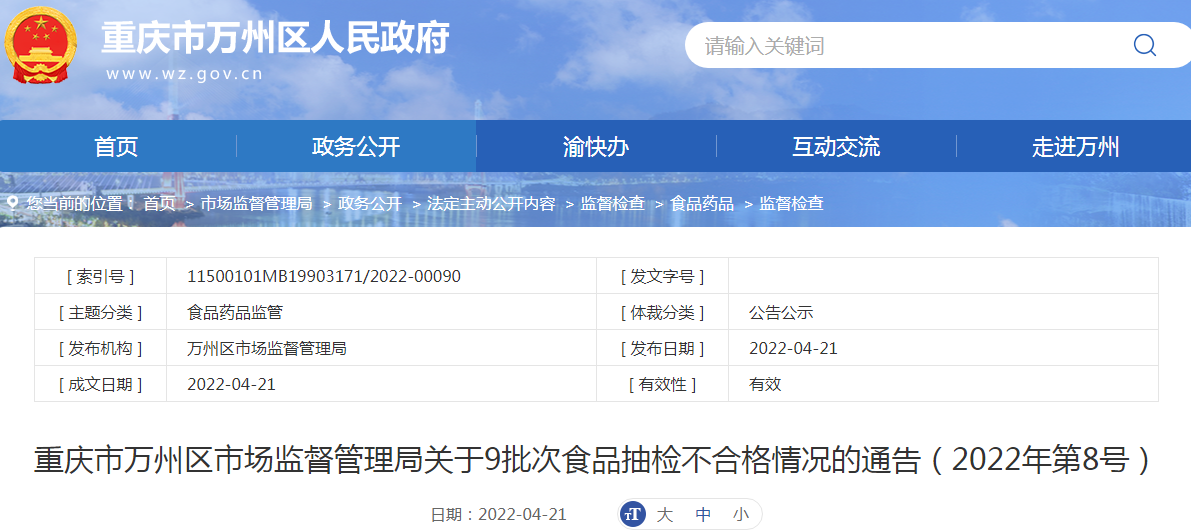The image size is (1191, 532).
Task: Click the www.wz.gov.cn site address
Action: coord(185,74)
